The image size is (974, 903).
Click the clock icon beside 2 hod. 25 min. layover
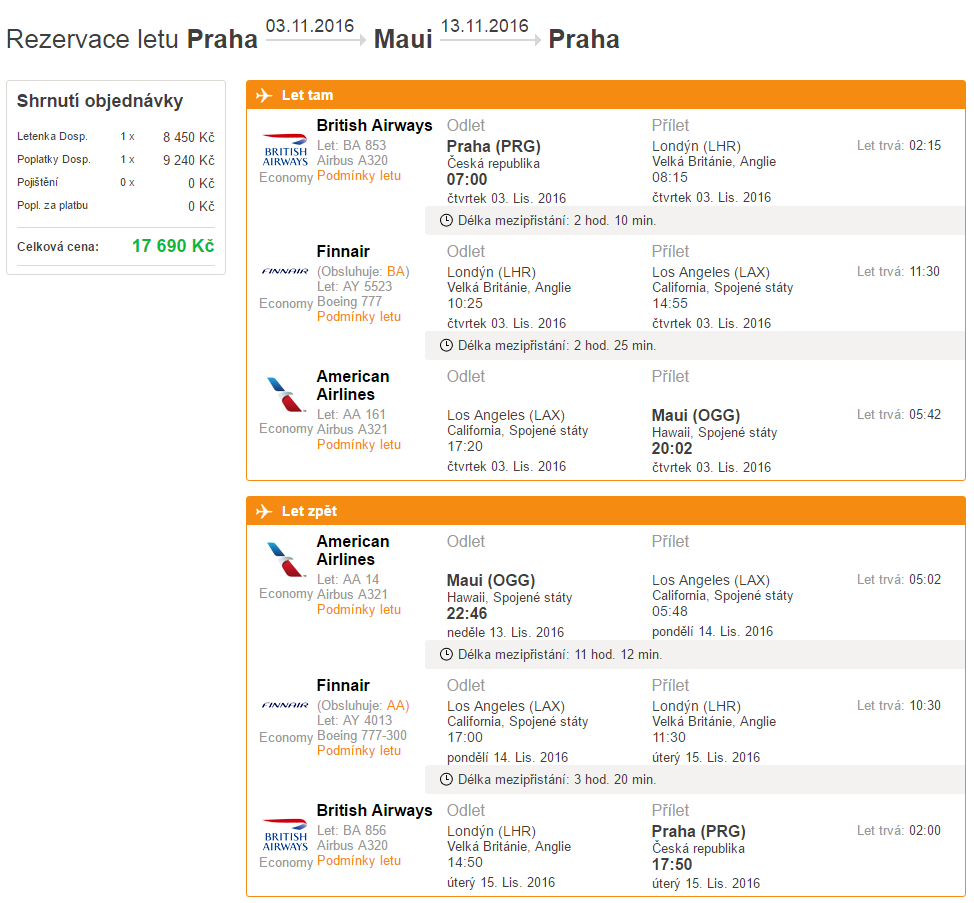tap(446, 345)
